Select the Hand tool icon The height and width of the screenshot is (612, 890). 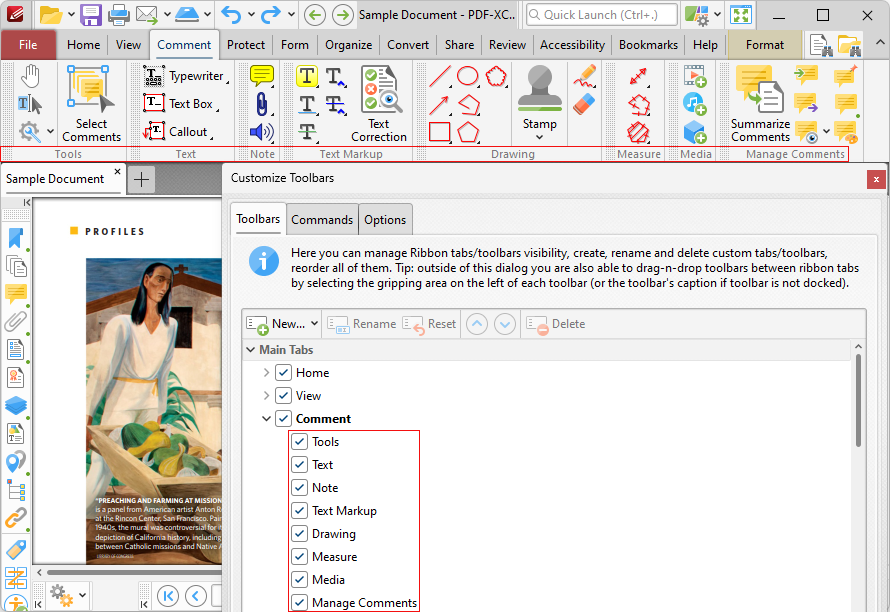pos(30,76)
